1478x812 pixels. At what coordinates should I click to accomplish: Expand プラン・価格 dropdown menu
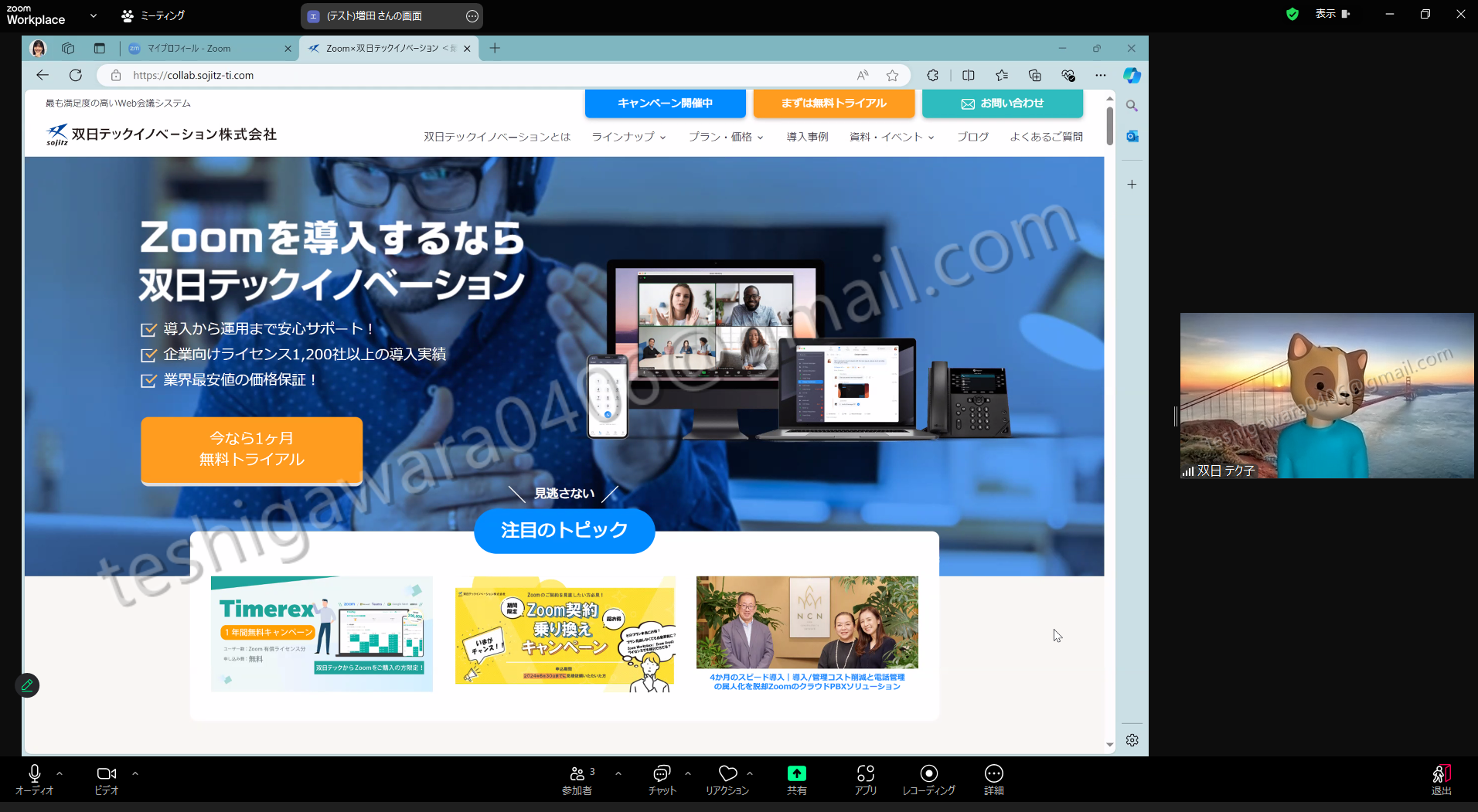coord(726,137)
